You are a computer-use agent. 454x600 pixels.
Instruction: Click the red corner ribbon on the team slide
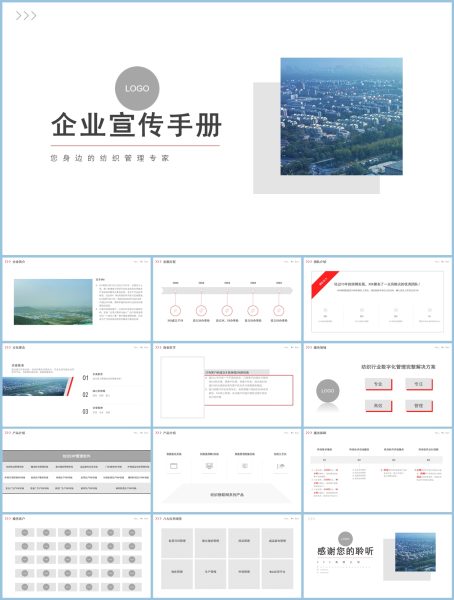[325, 284]
